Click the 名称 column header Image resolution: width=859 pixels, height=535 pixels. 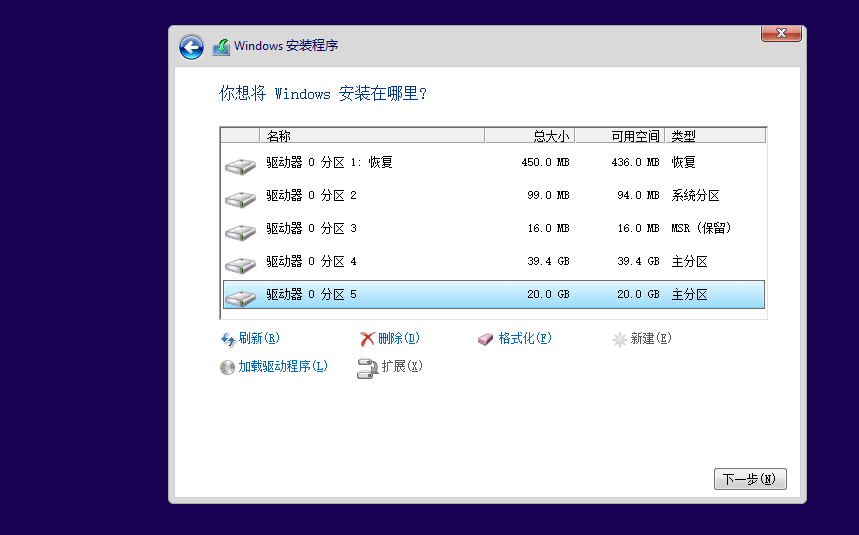pos(372,136)
